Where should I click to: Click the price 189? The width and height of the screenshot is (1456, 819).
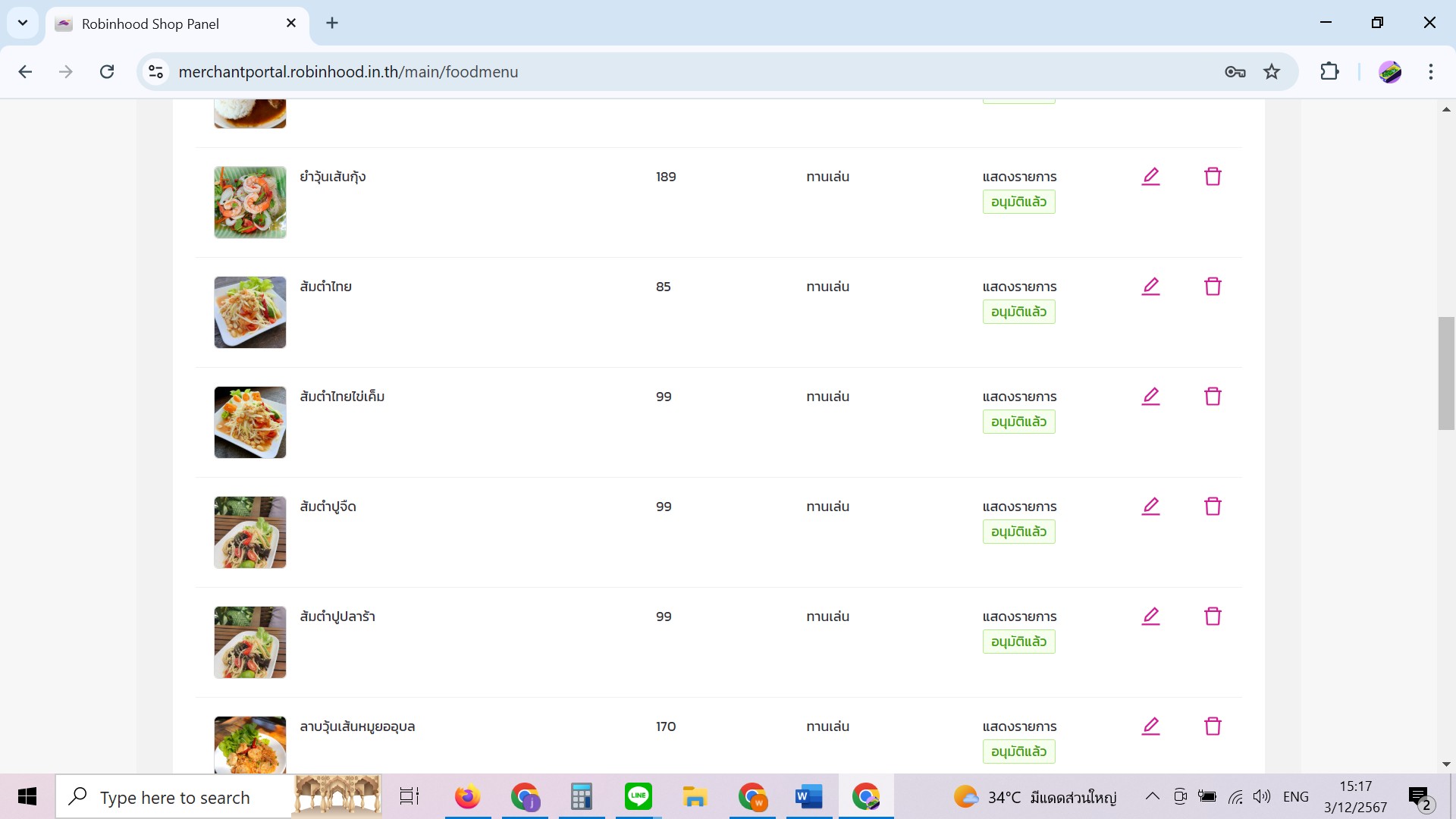click(x=666, y=177)
